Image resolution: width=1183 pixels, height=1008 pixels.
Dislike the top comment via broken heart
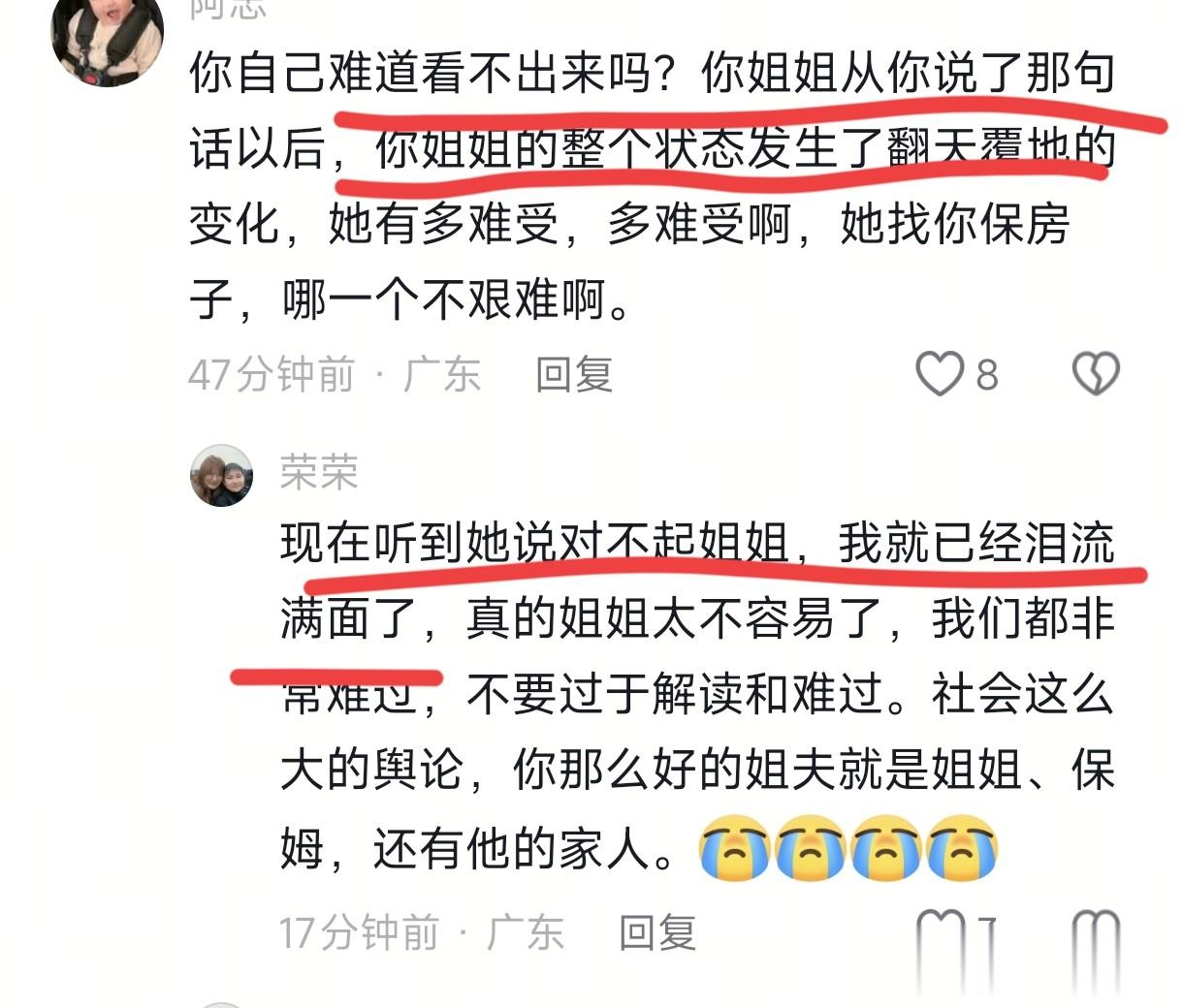[1096, 374]
